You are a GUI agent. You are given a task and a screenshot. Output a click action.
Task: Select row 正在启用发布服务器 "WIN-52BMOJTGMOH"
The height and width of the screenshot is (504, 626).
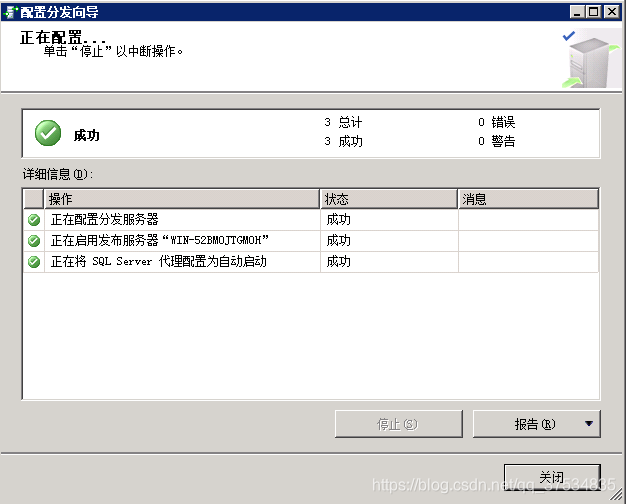point(311,241)
